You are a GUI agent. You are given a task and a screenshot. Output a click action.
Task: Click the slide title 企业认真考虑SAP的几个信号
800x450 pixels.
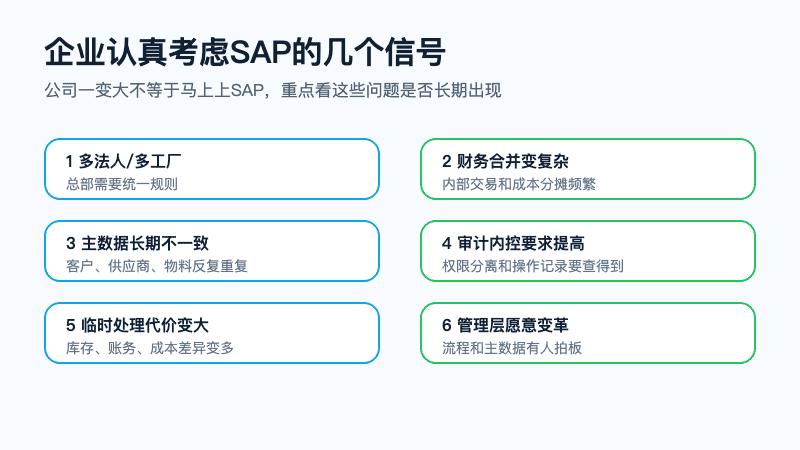pyautogui.click(x=245, y=52)
